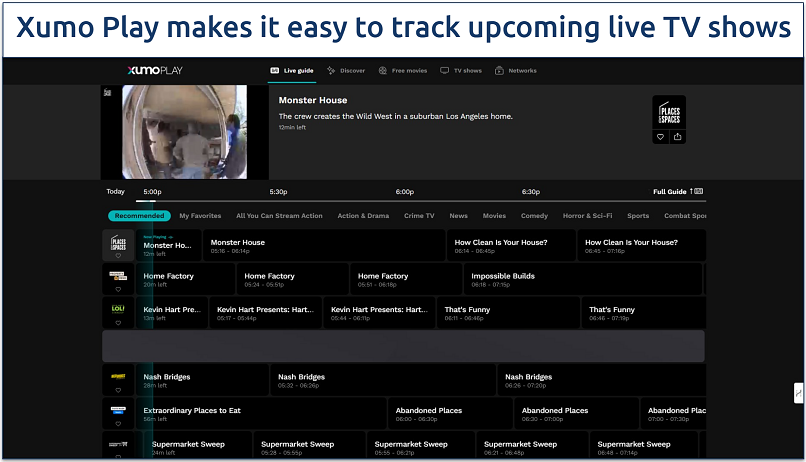Select now-playing Monster House 12m left
The height and width of the screenshot is (462, 806).
pos(169,246)
